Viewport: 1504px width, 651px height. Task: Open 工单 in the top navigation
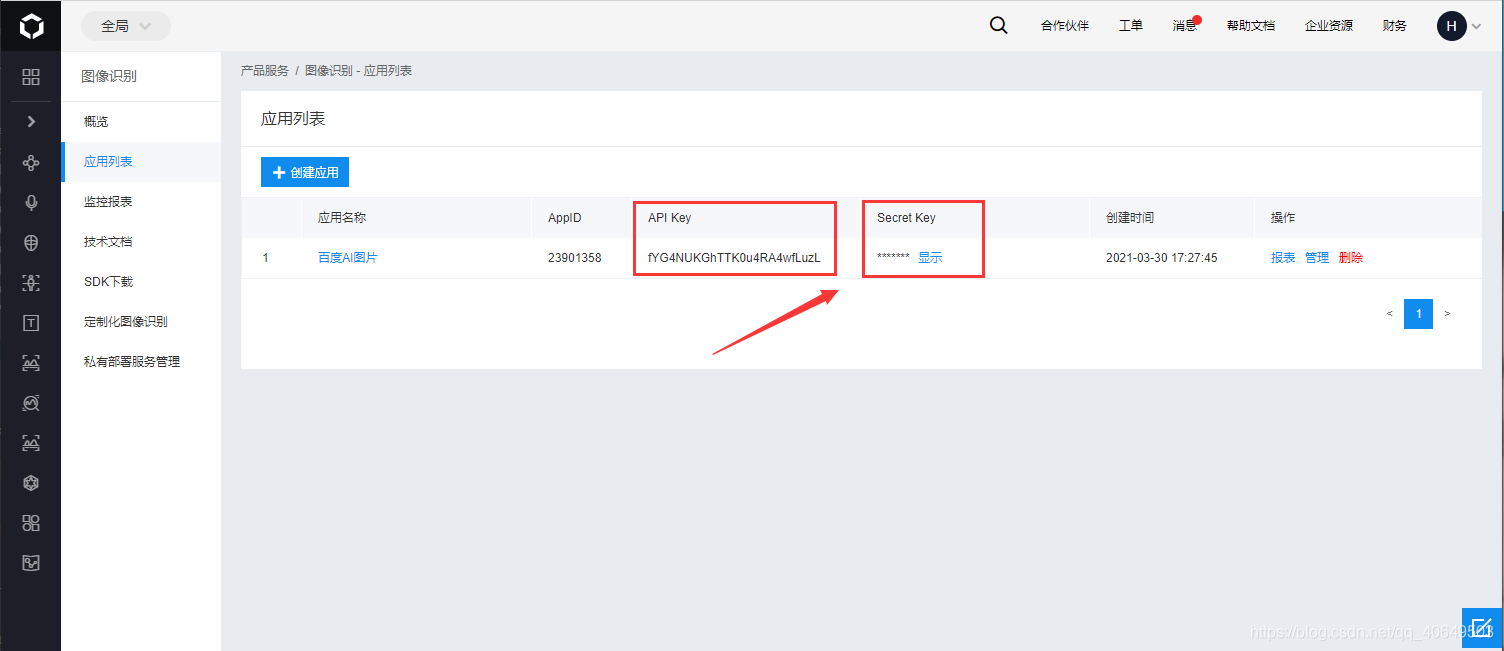click(x=1131, y=26)
